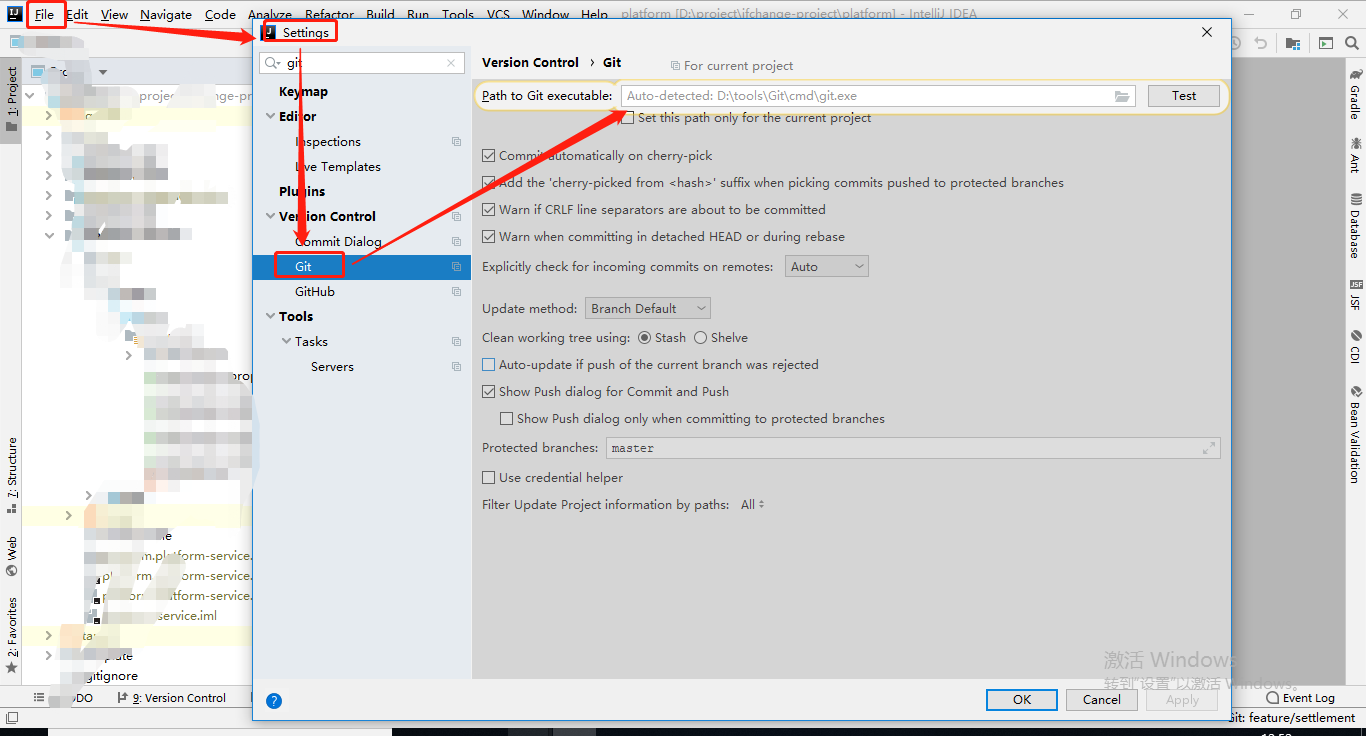Open the 2: Favorites tool window tab
Viewport: 1366px width, 736px height.
[11, 635]
